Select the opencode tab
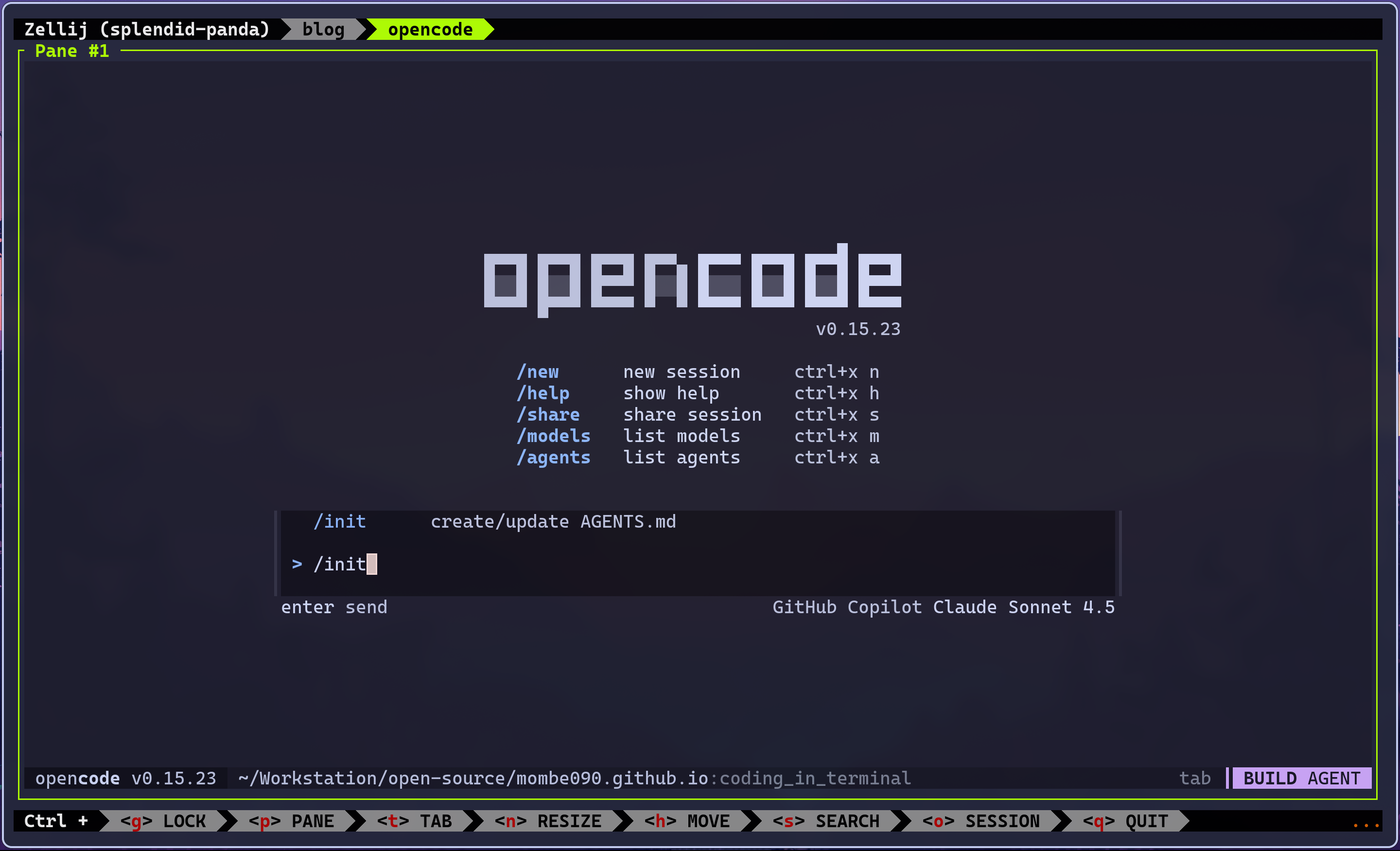 pos(430,29)
